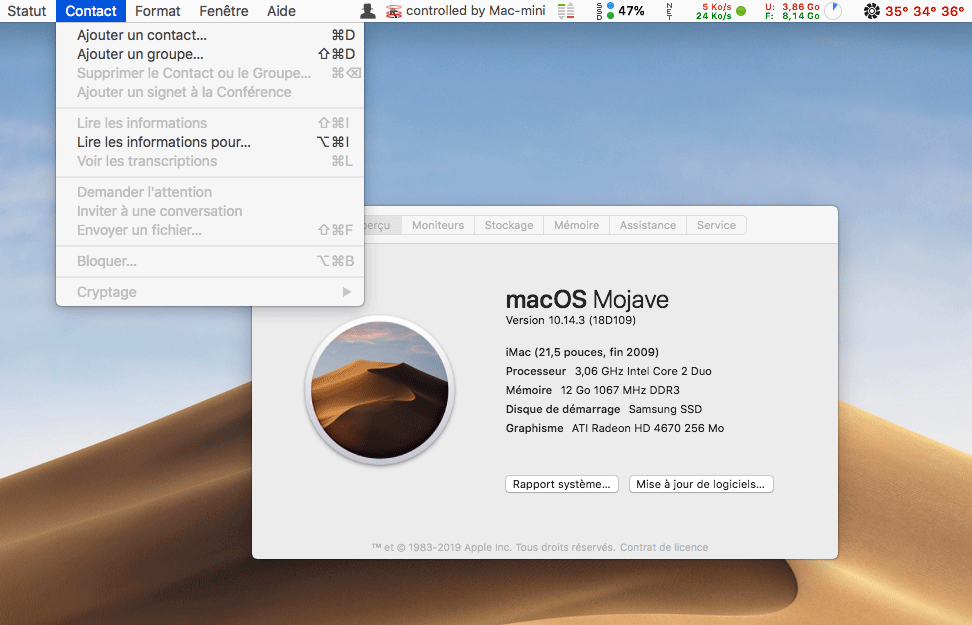Screen dimensions: 972x625
Task: Select Lire les informations pour… entry
Action: tap(210, 142)
